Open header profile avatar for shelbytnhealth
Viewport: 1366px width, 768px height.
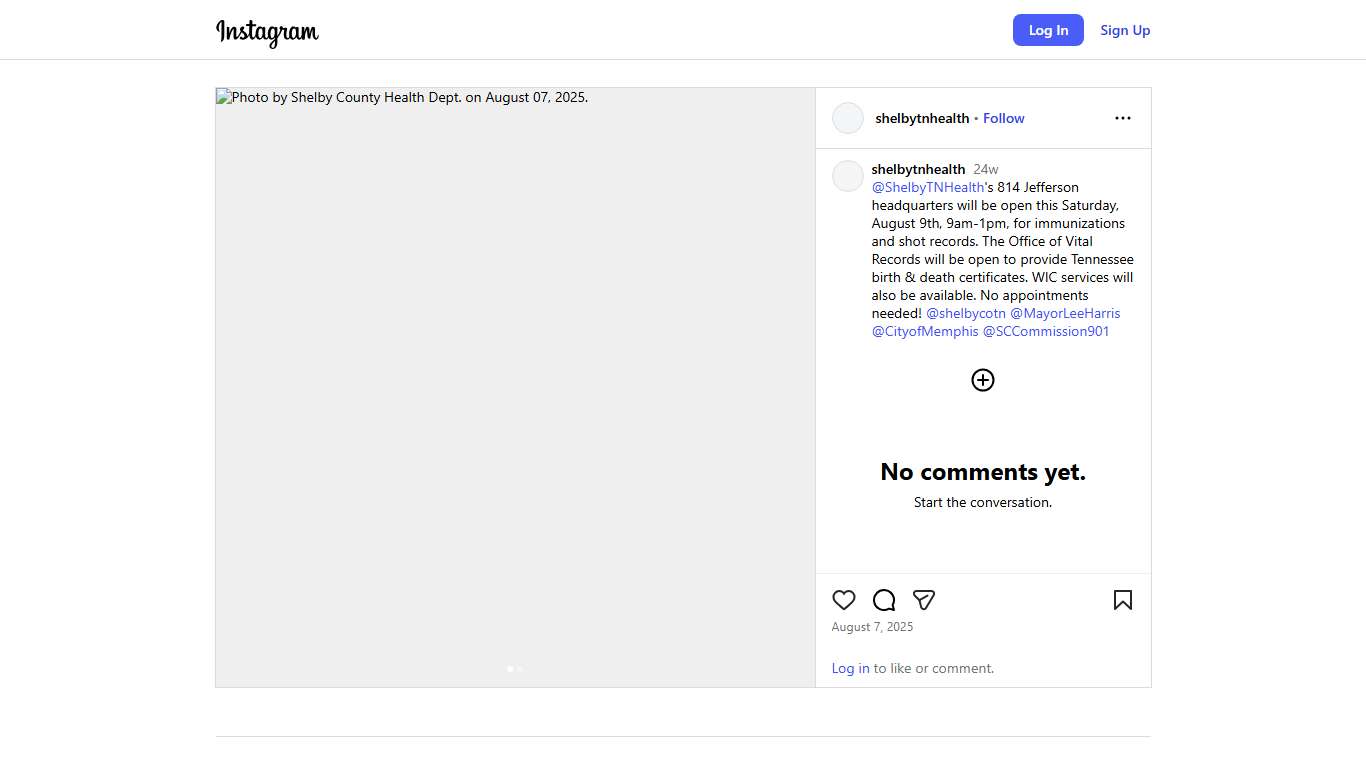click(848, 118)
